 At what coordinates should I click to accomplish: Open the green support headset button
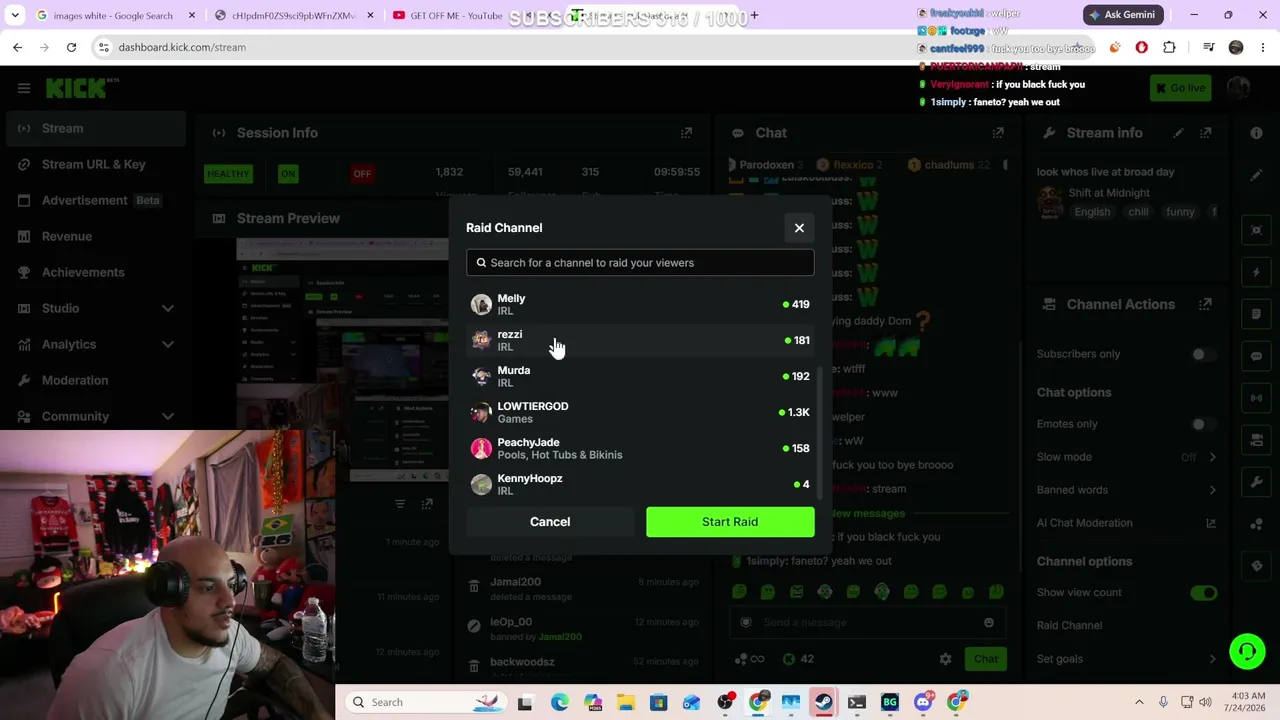pyautogui.click(x=1247, y=652)
